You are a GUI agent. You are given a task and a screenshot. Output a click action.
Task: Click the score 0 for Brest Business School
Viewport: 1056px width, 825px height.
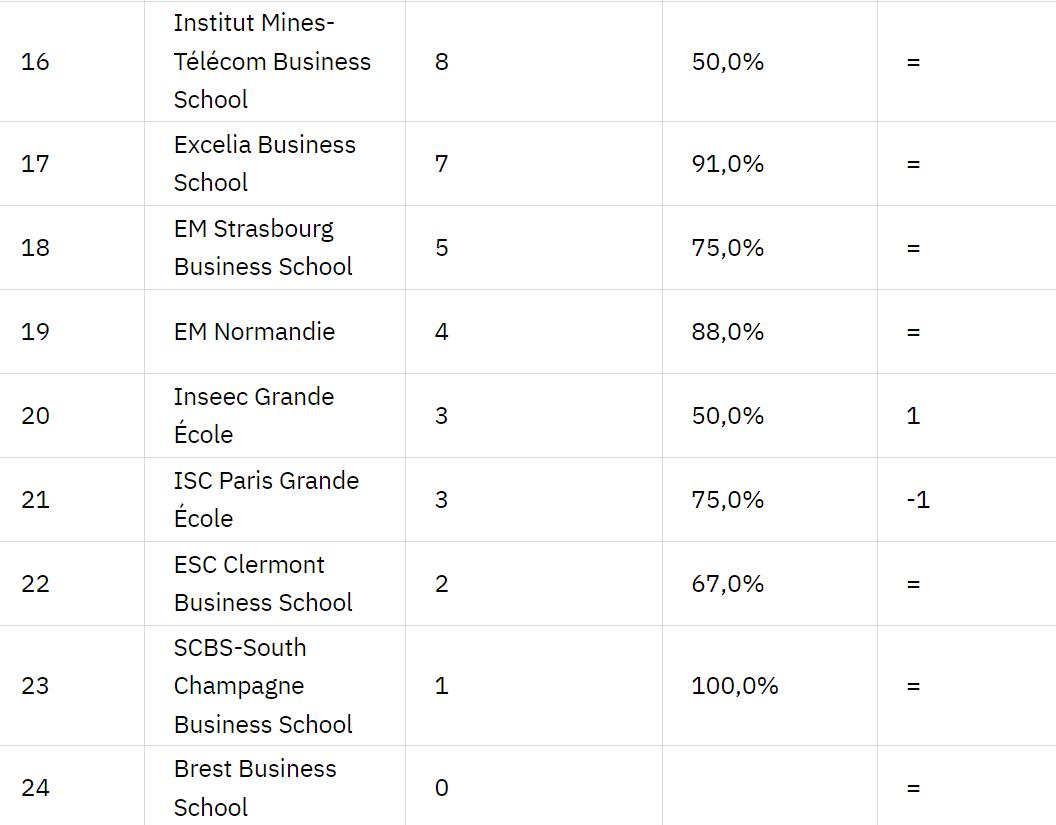coord(442,788)
